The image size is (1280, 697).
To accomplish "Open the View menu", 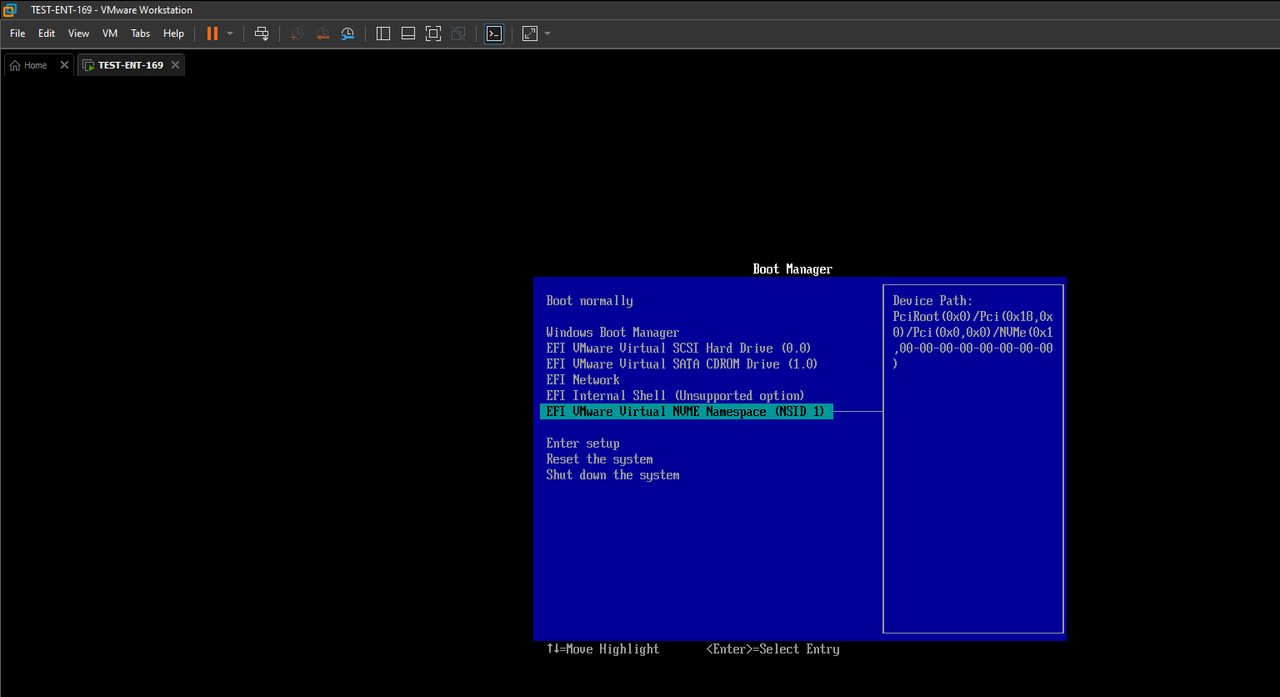I will click(79, 33).
